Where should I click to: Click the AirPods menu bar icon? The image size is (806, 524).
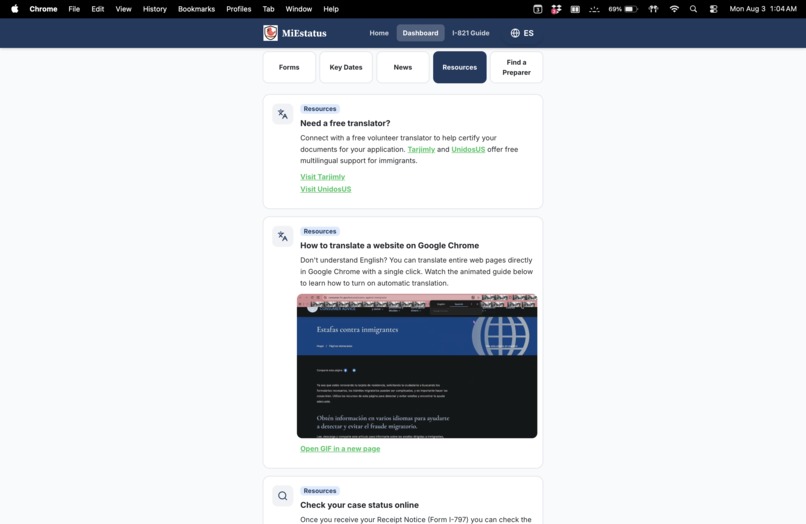tap(653, 9)
